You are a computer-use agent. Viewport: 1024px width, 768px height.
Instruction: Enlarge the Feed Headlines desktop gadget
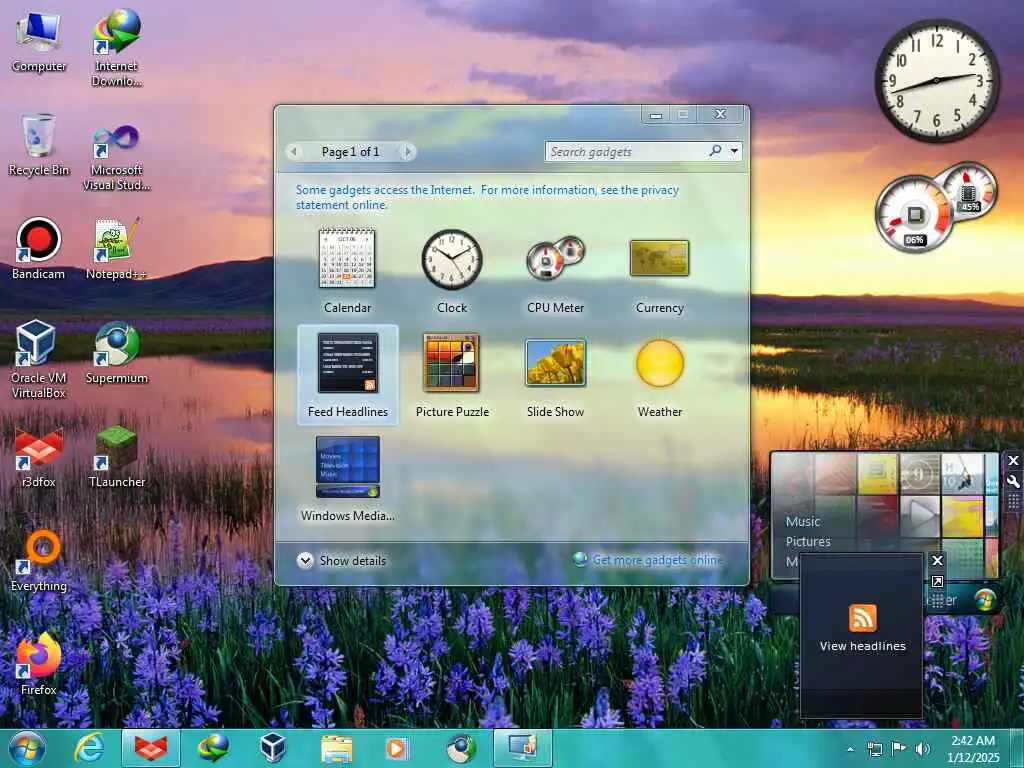(937, 581)
